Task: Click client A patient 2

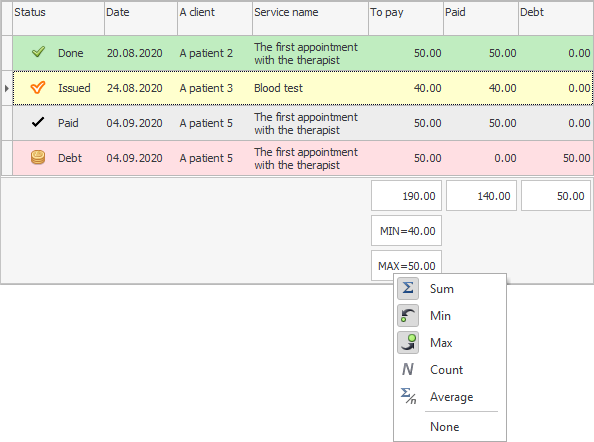Action: click(x=206, y=53)
